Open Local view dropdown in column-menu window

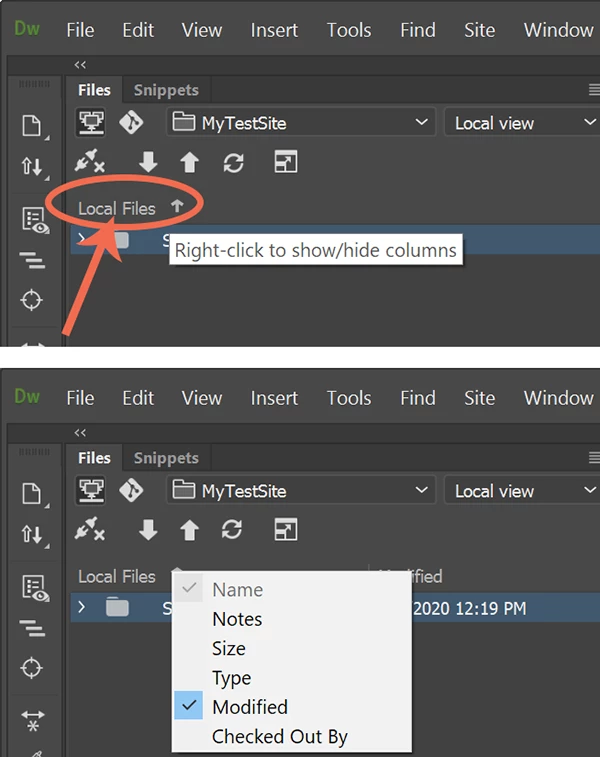(x=522, y=491)
